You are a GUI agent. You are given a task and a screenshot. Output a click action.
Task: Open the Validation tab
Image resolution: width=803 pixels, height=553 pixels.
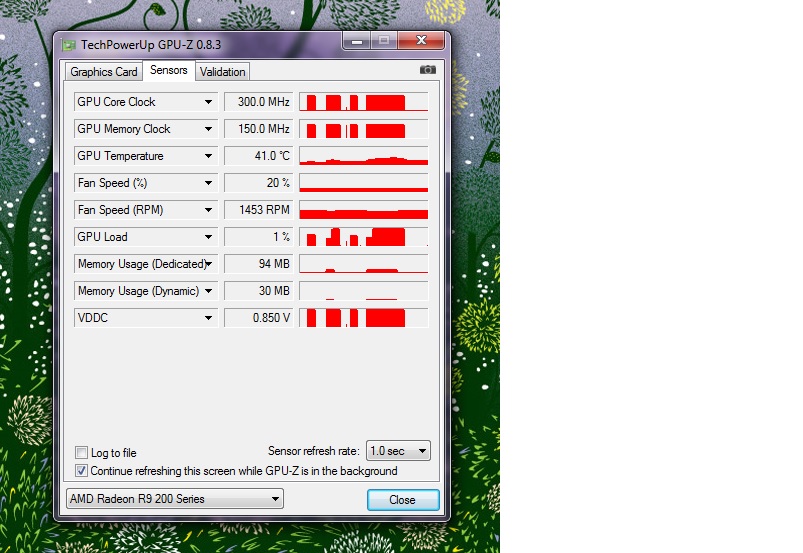(222, 72)
